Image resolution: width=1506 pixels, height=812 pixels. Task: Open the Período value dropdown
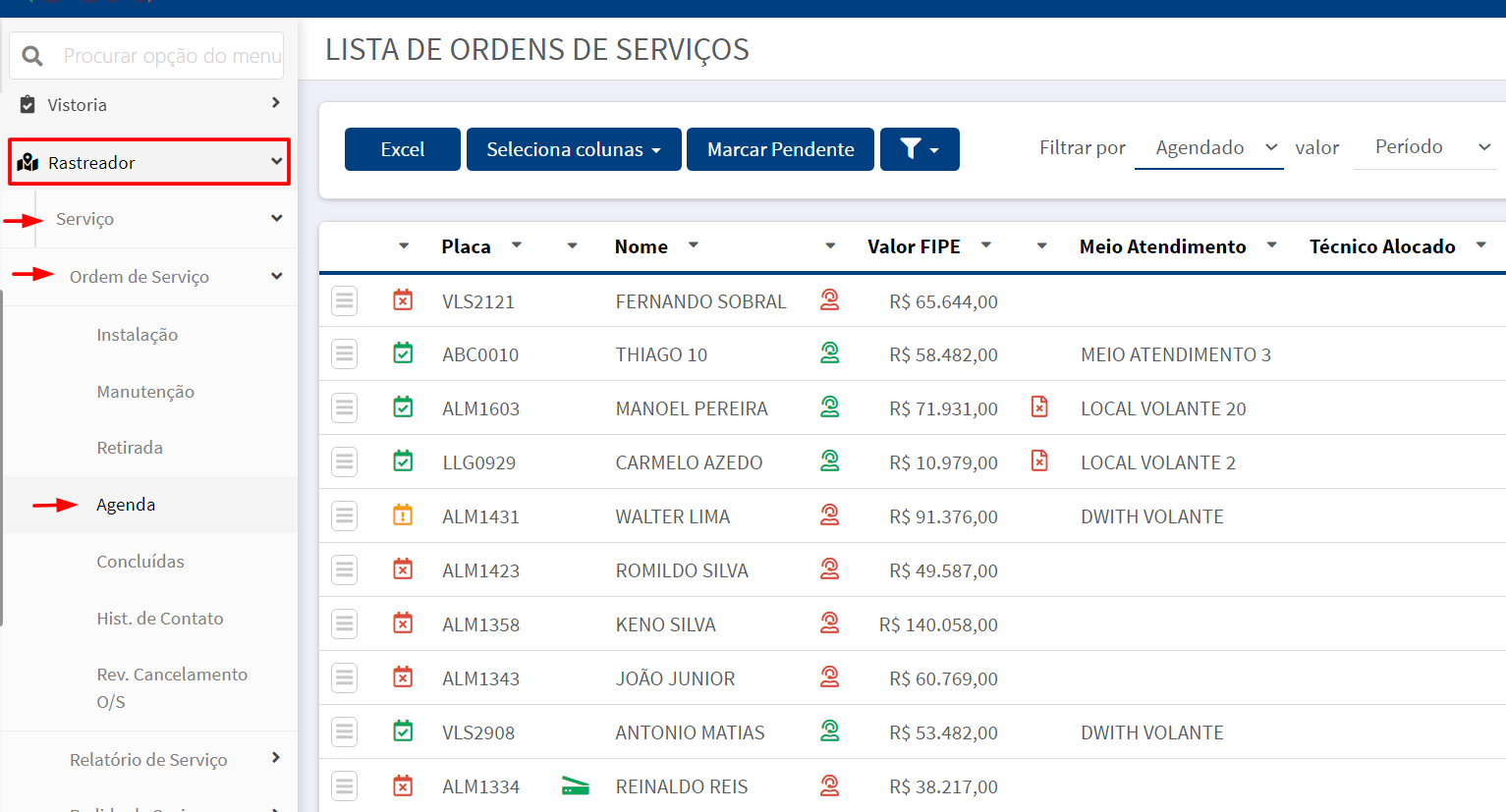(1425, 147)
